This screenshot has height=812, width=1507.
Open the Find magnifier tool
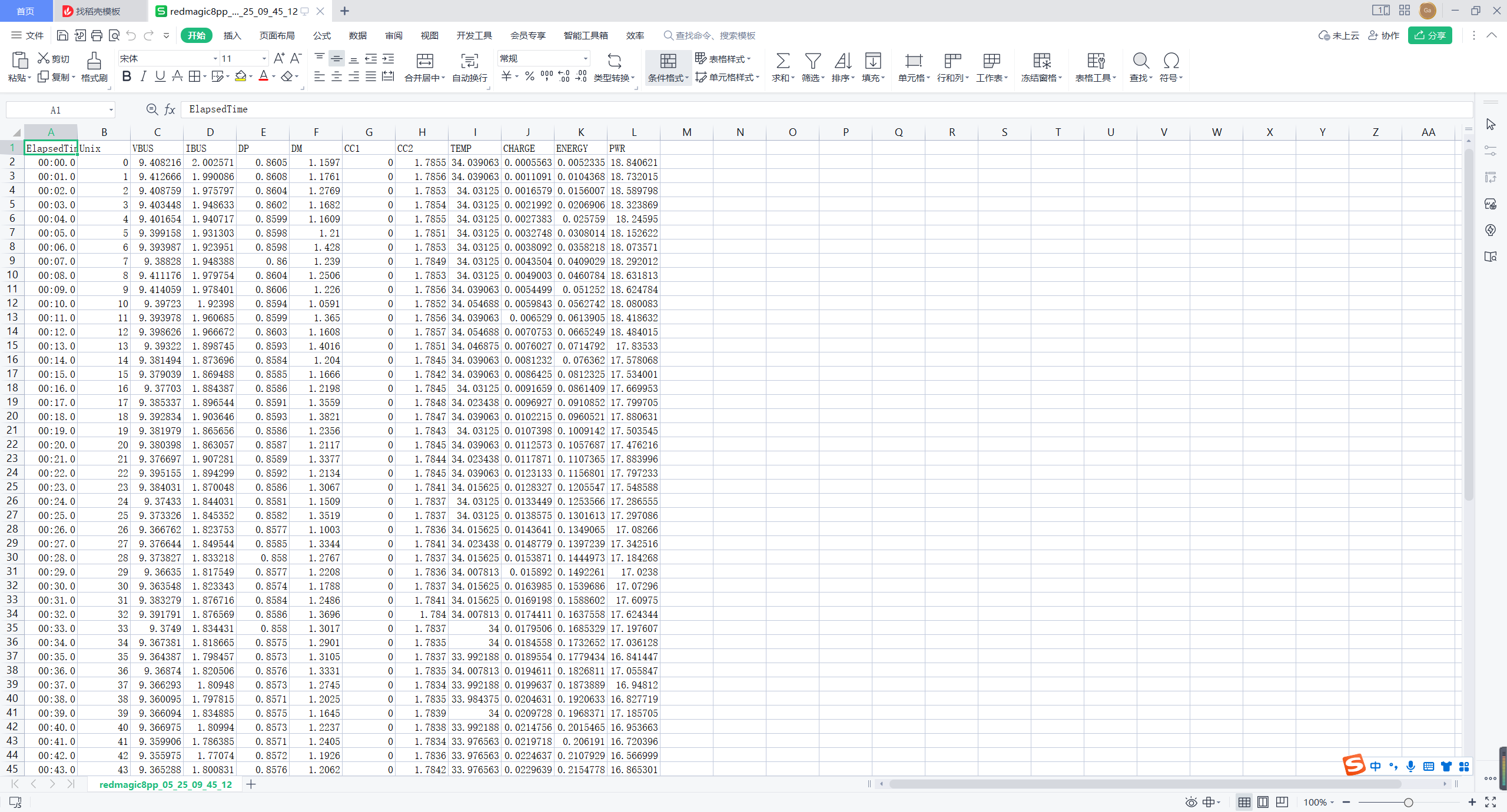pyautogui.click(x=1140, y=61)
